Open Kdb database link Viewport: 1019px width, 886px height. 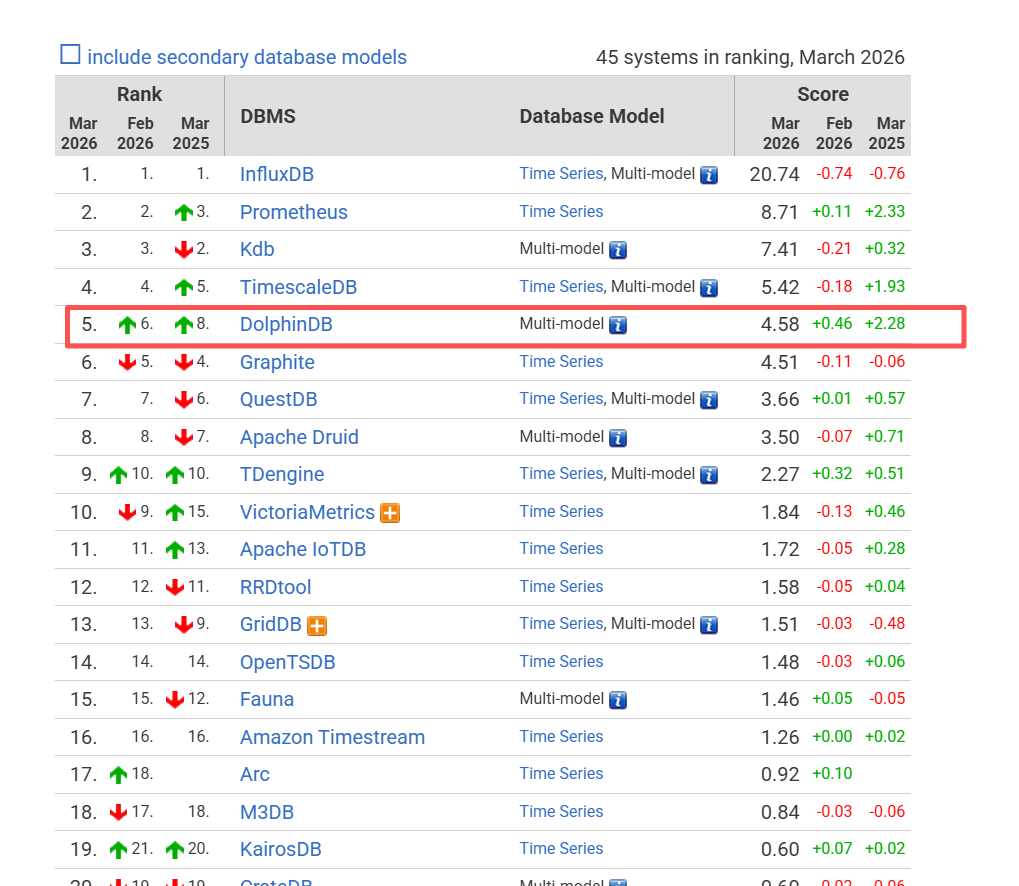pos(257,249)
